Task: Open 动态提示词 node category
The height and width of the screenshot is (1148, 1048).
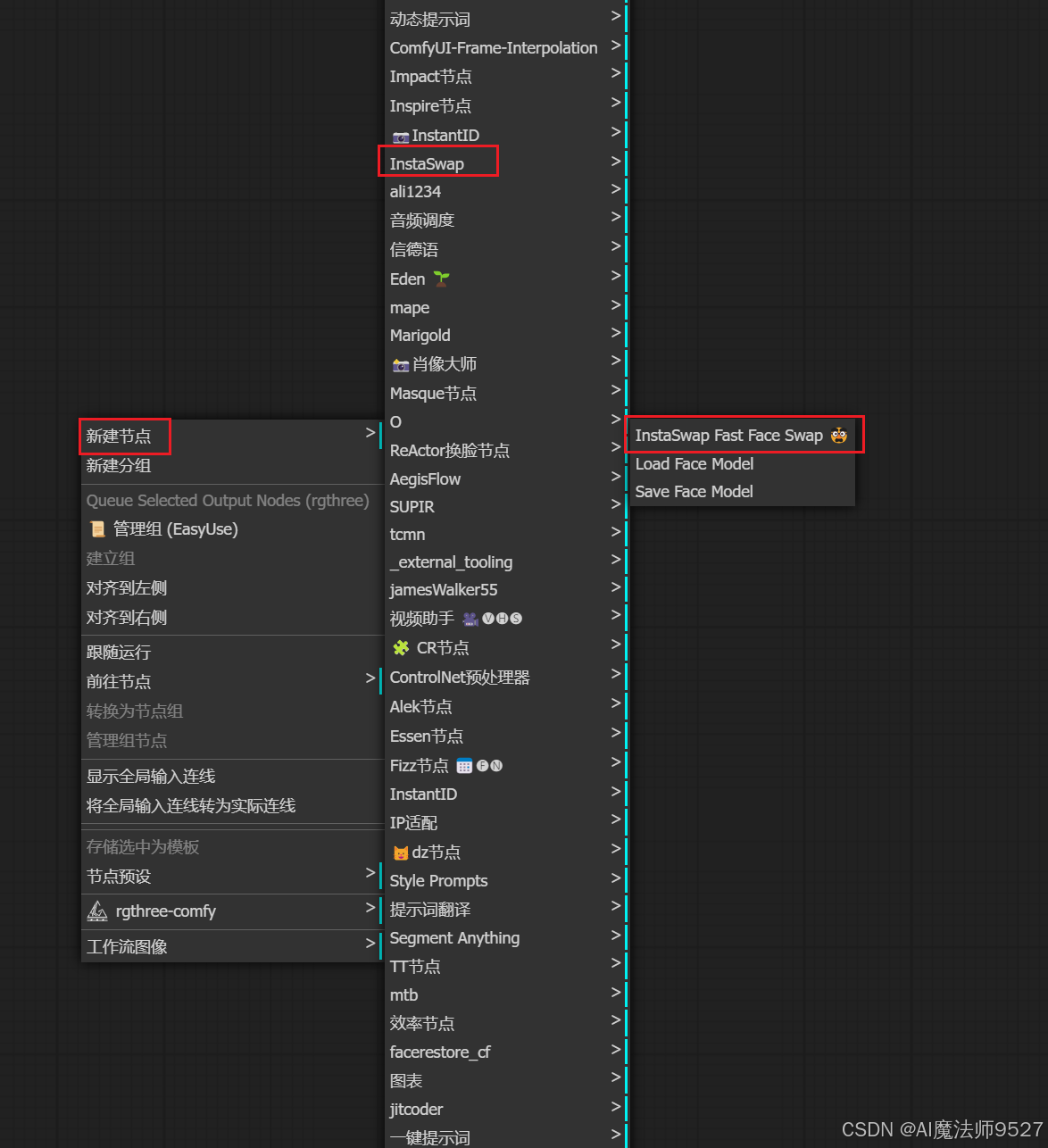Action: point(505,19)
